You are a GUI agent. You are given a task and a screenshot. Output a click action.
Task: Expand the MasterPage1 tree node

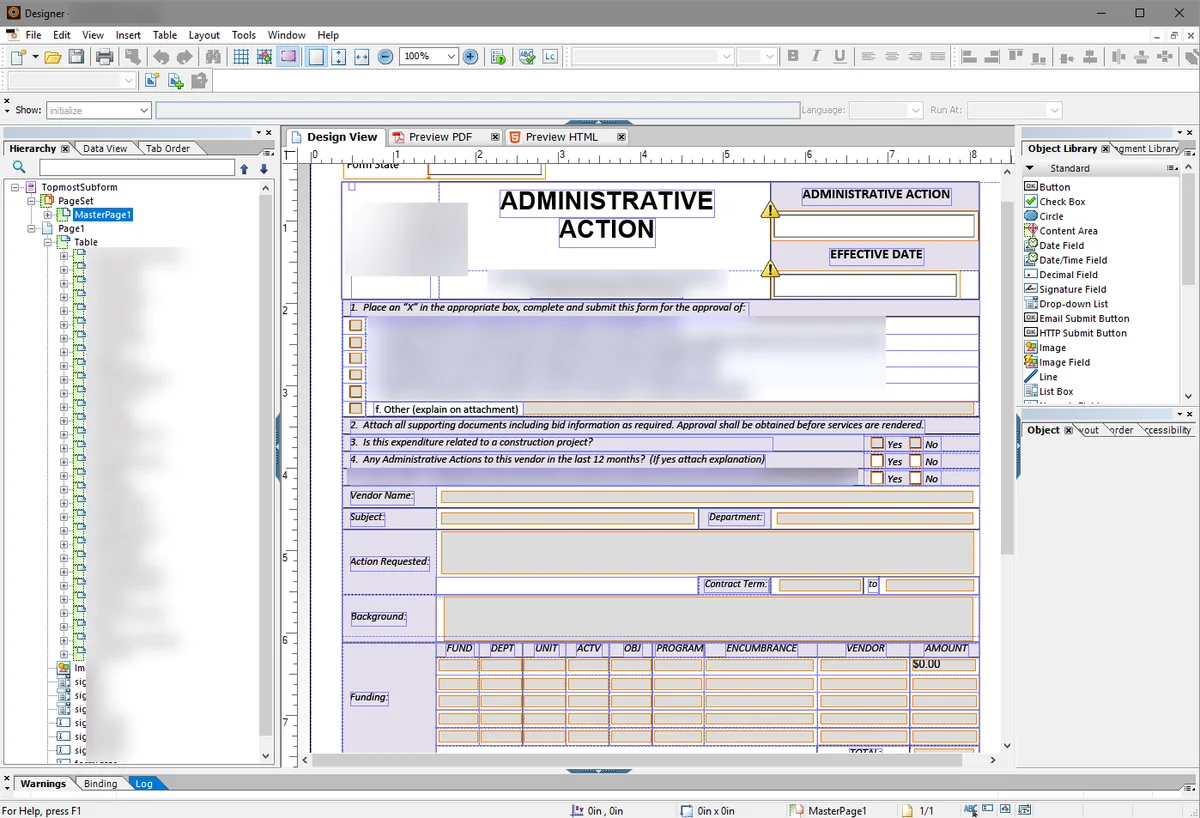coord(47,215)
